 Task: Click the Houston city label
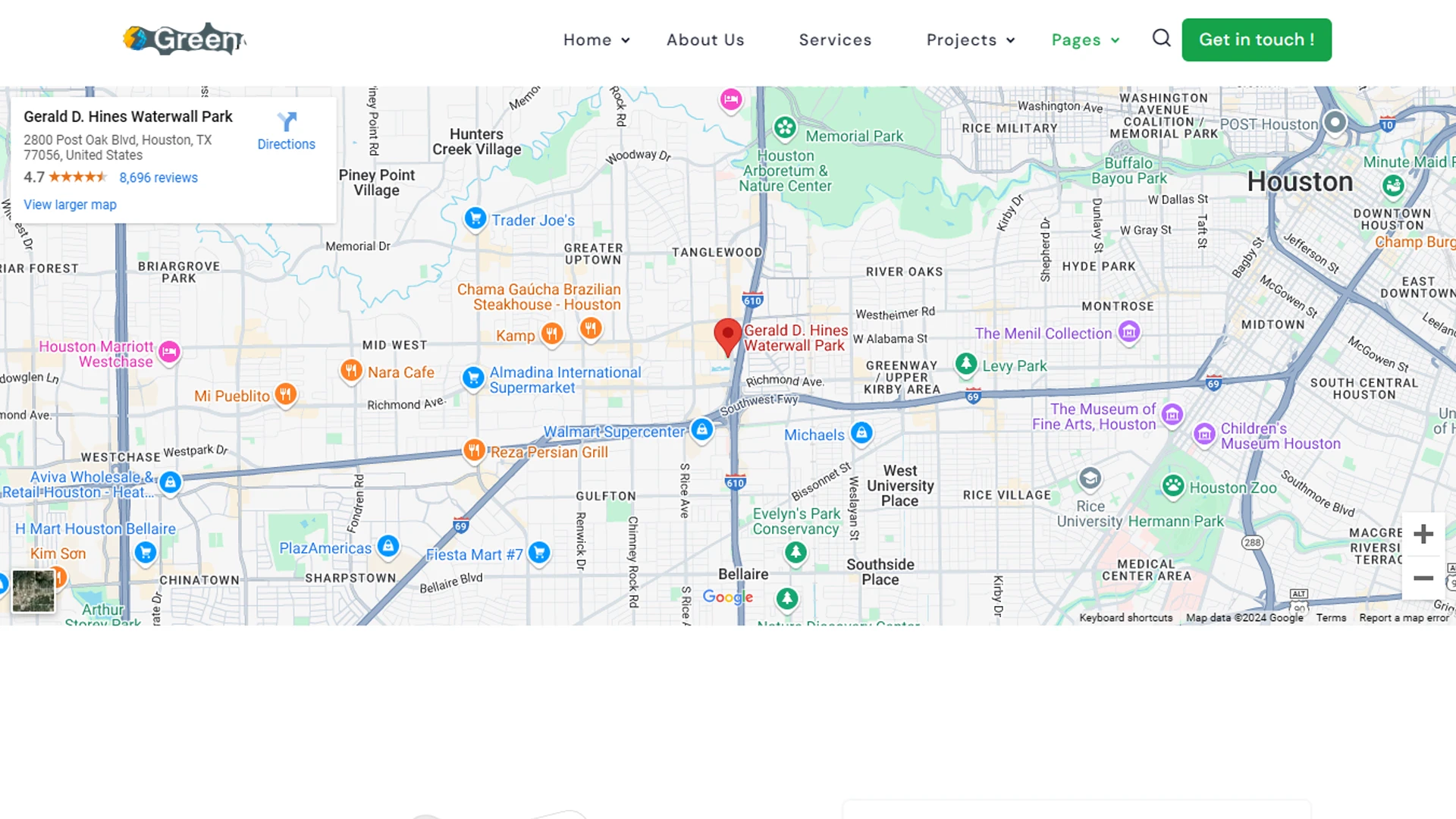point(1300,182)
